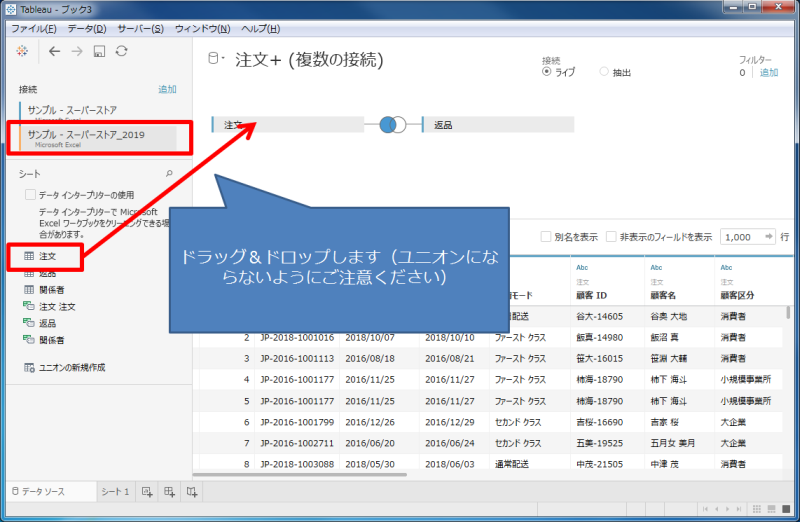Click the join Venn diagram icon

[x=393, y=125]
